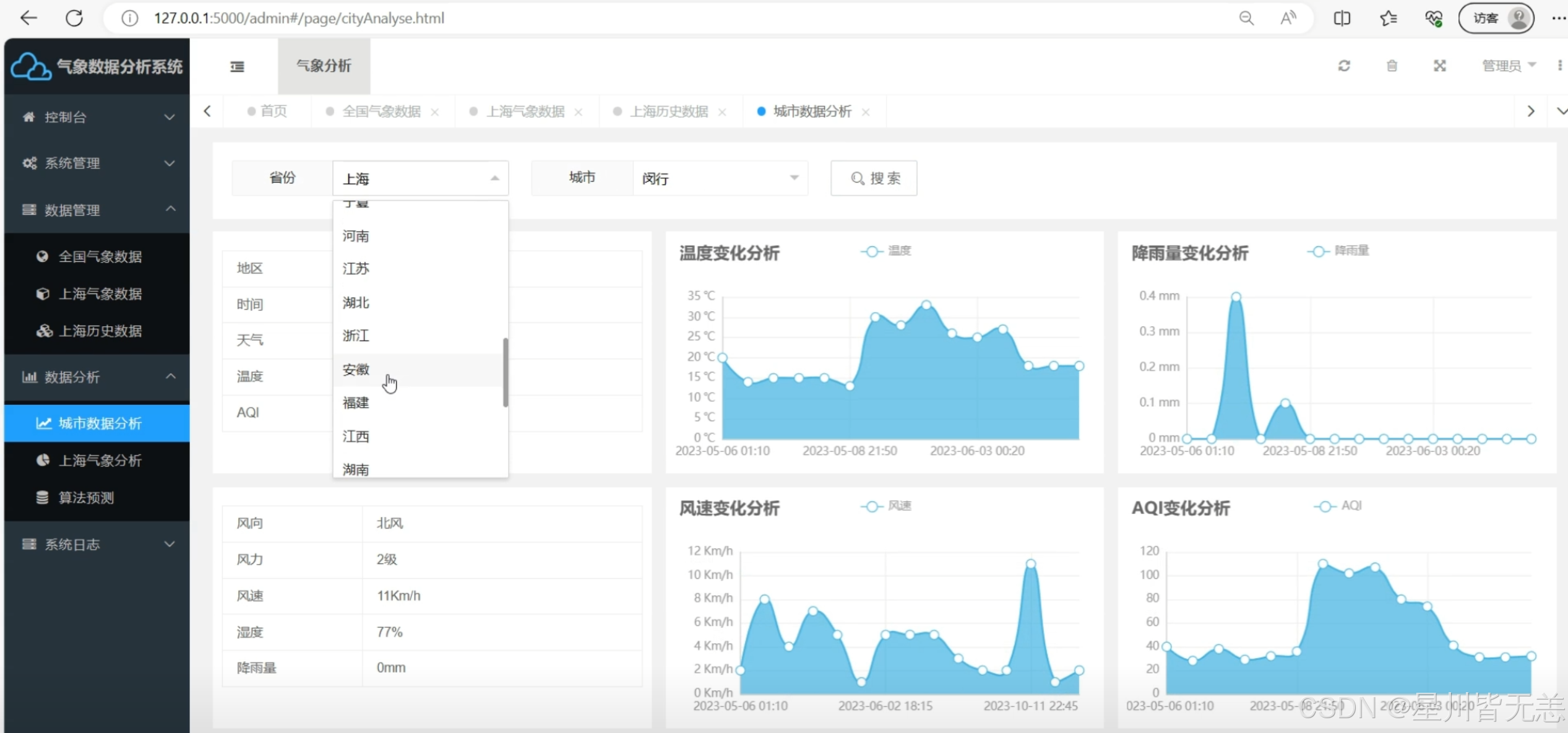Click the trash delete icon in the header
Viewport: 1568px width, 733px height.
pos(1392,66)
